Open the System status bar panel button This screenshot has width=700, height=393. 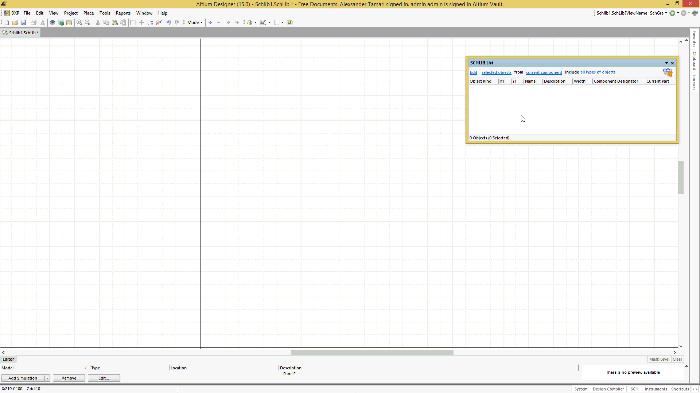[581, 389]
